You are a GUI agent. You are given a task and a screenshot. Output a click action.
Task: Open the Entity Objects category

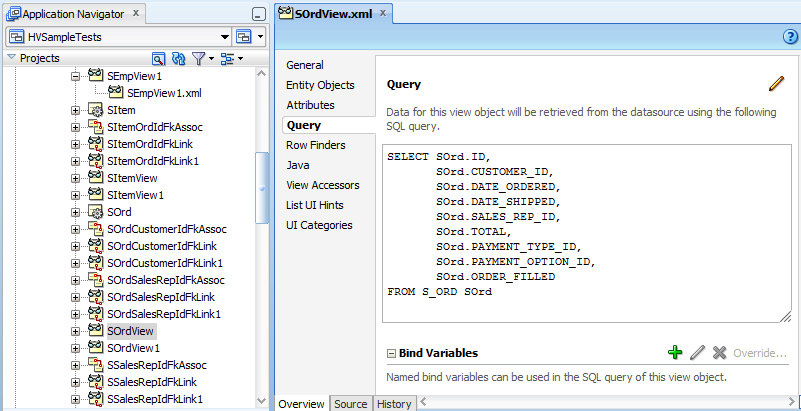(320, 85)
